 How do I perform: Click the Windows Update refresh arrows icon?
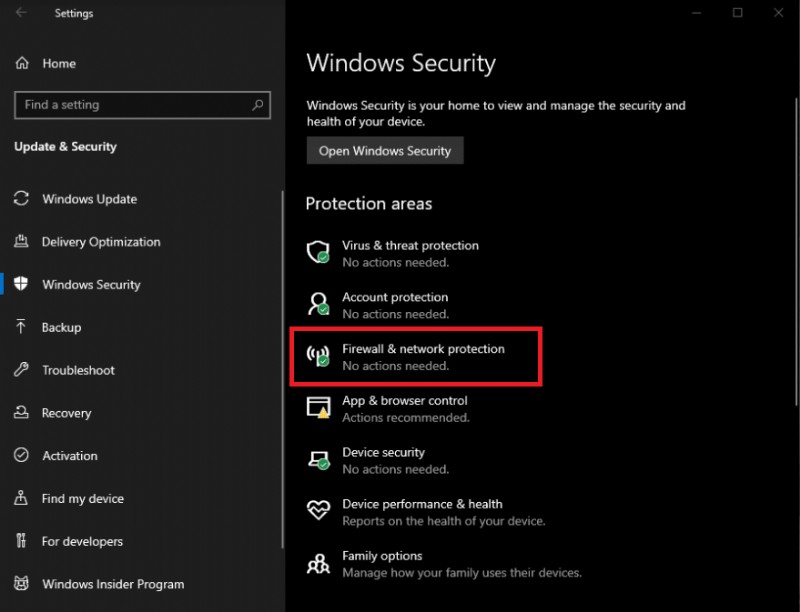coord(21,198)
